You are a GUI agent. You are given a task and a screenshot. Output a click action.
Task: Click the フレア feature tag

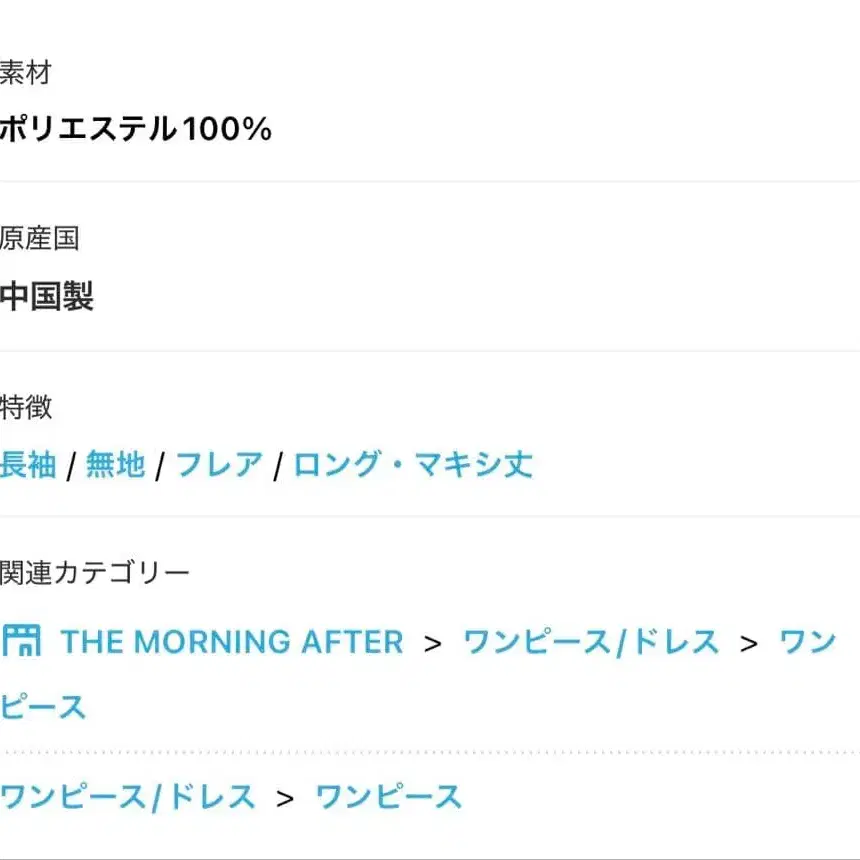coord(219,465)
